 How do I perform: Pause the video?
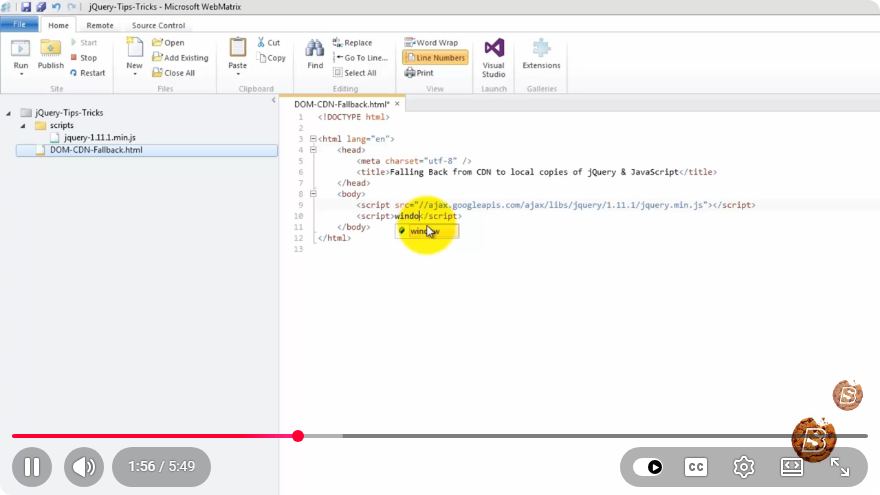[x=32, y=467]
